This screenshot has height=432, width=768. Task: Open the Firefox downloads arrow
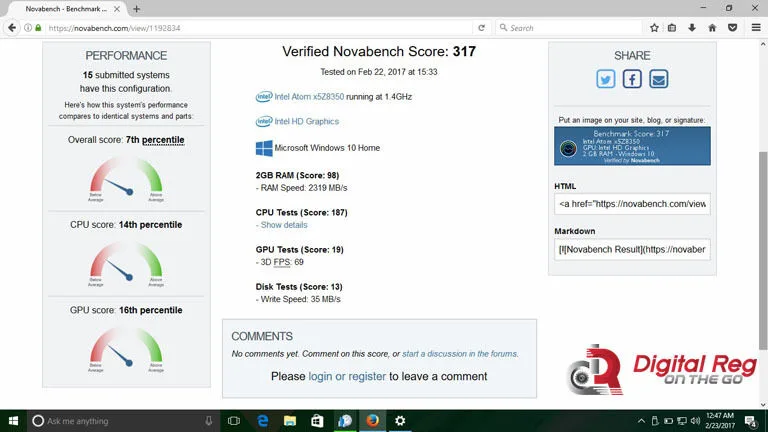coord(692,28)
